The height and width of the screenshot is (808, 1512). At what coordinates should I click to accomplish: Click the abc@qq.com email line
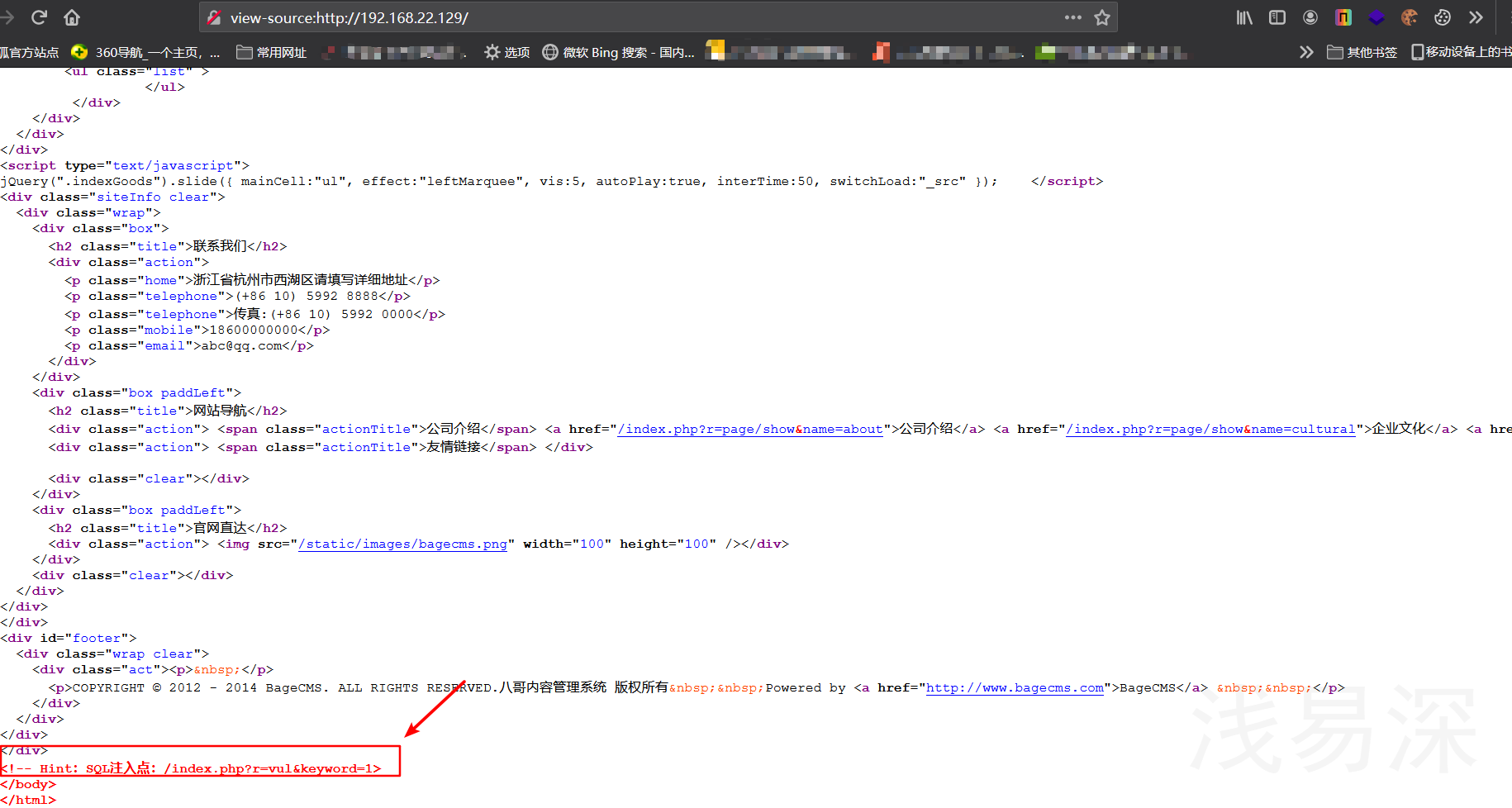[189, 345]
